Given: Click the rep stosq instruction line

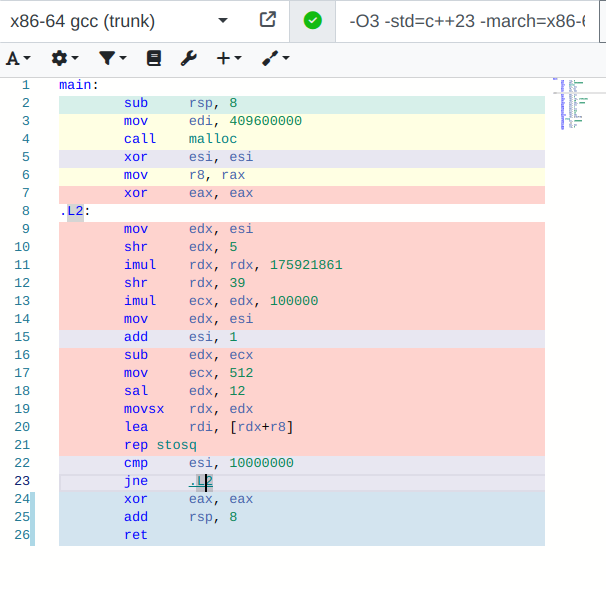Looking at the screenshot, I should [x=160, y=445].
